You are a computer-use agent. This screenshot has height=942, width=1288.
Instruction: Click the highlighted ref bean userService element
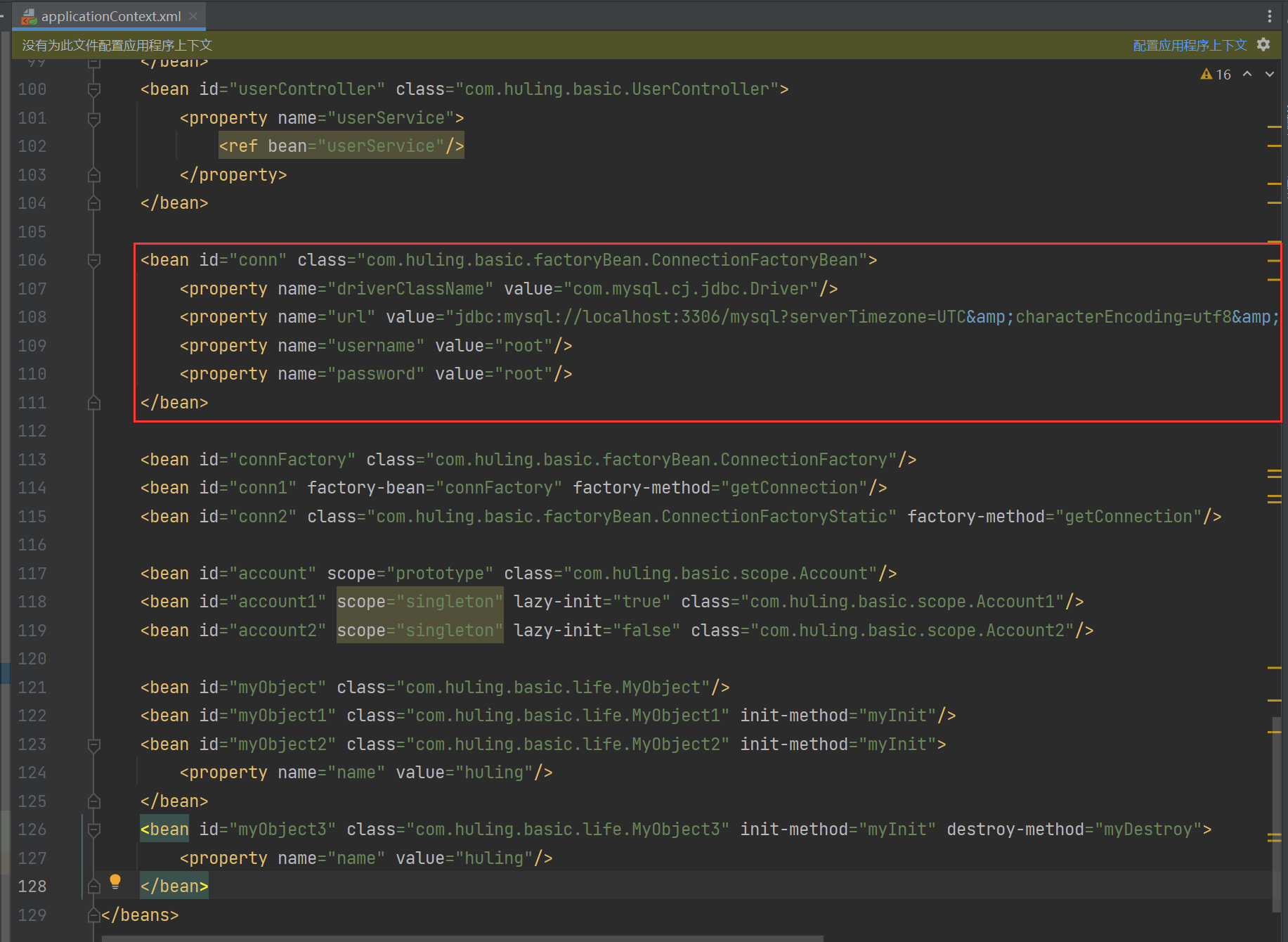[341, 146]
